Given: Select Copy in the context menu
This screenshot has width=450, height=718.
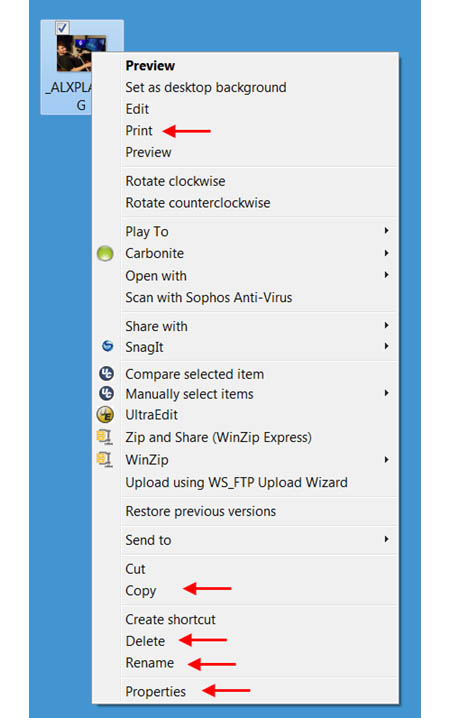Looking at the screenshot, I should (x=141, y=591).
